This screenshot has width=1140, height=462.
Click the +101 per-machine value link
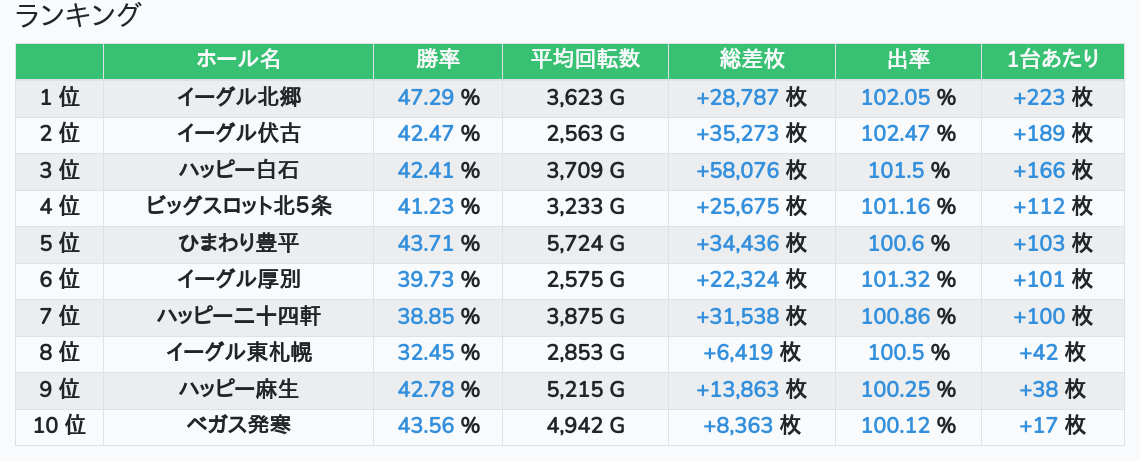pyautogui.click(x=1040, y=280)
